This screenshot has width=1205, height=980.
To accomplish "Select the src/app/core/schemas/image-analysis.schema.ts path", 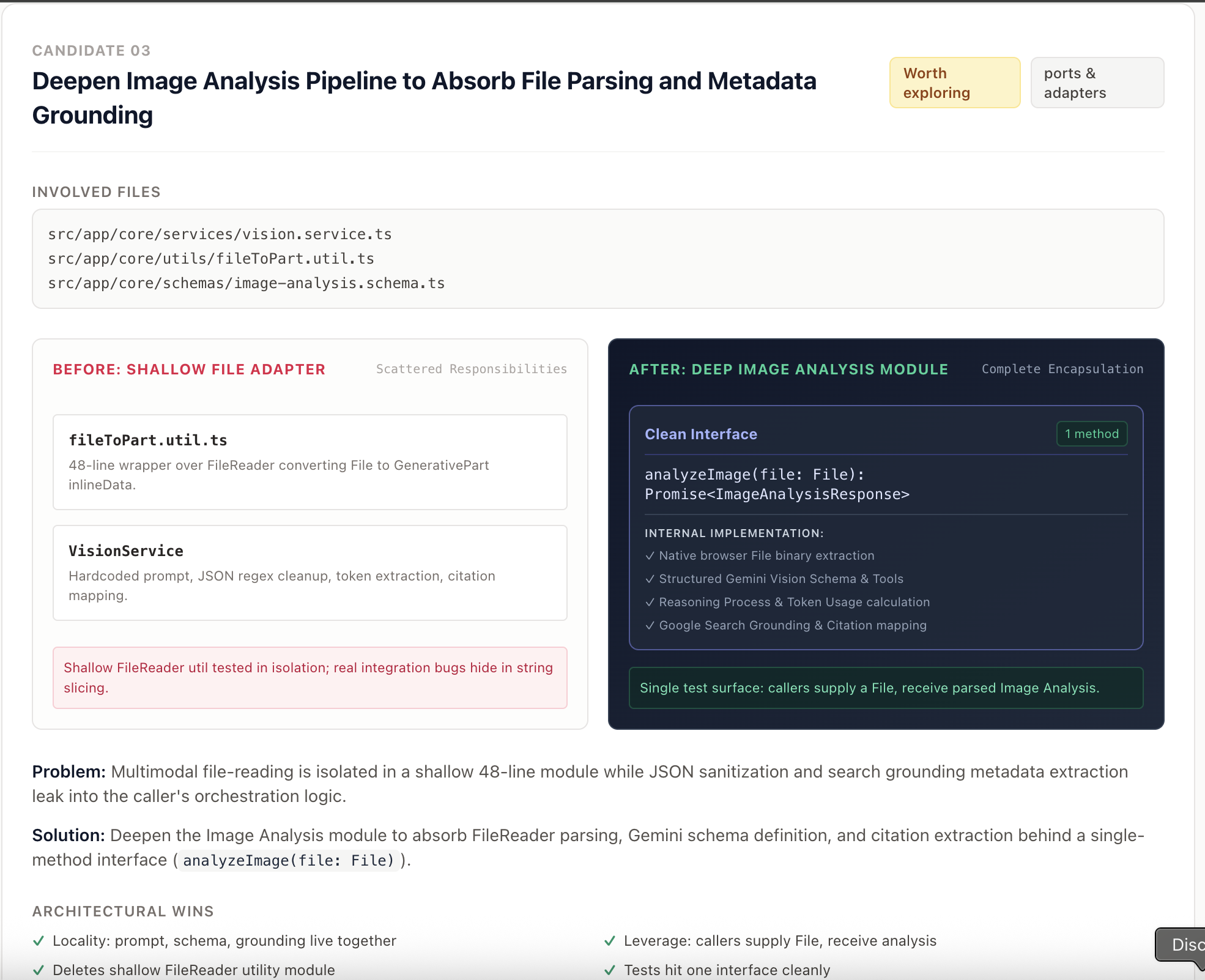I will click(x=246, y=283).
